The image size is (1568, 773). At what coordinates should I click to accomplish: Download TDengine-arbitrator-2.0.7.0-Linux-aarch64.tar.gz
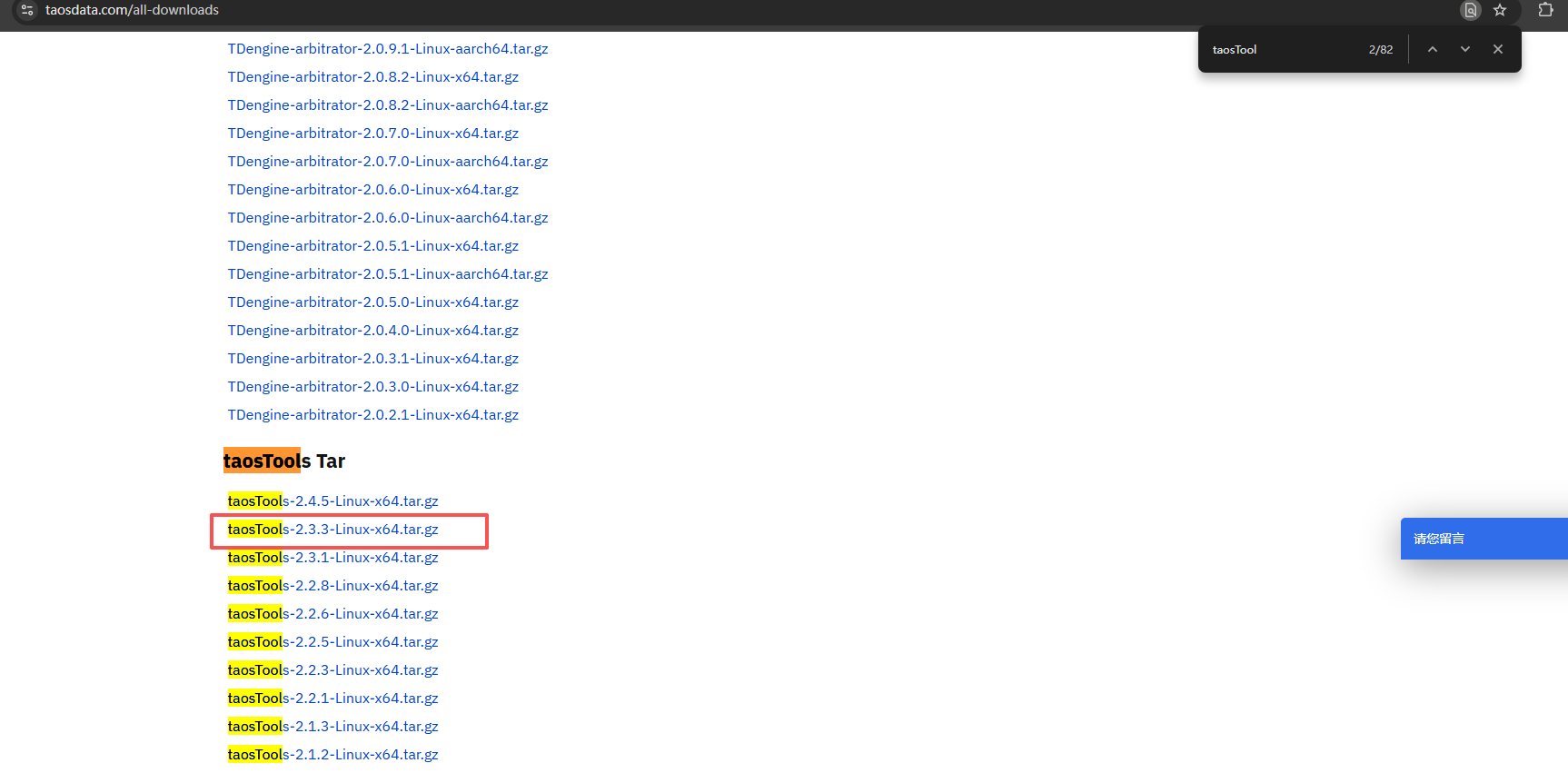388,162
